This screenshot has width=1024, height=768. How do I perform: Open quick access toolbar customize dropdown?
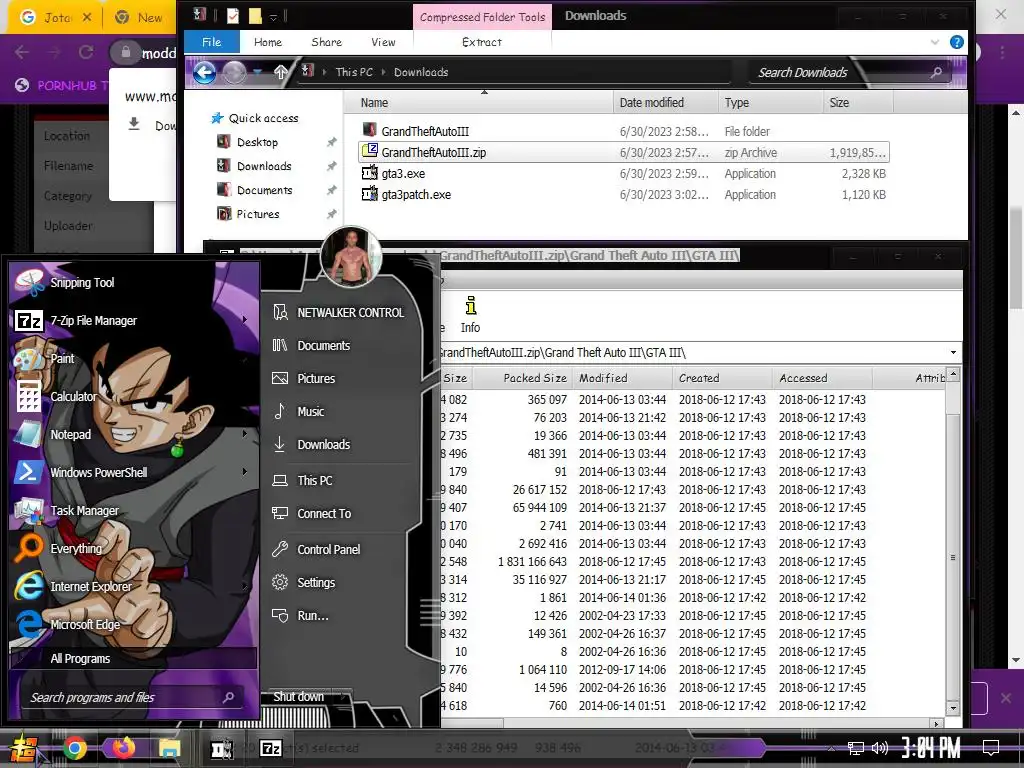[274, 16]
